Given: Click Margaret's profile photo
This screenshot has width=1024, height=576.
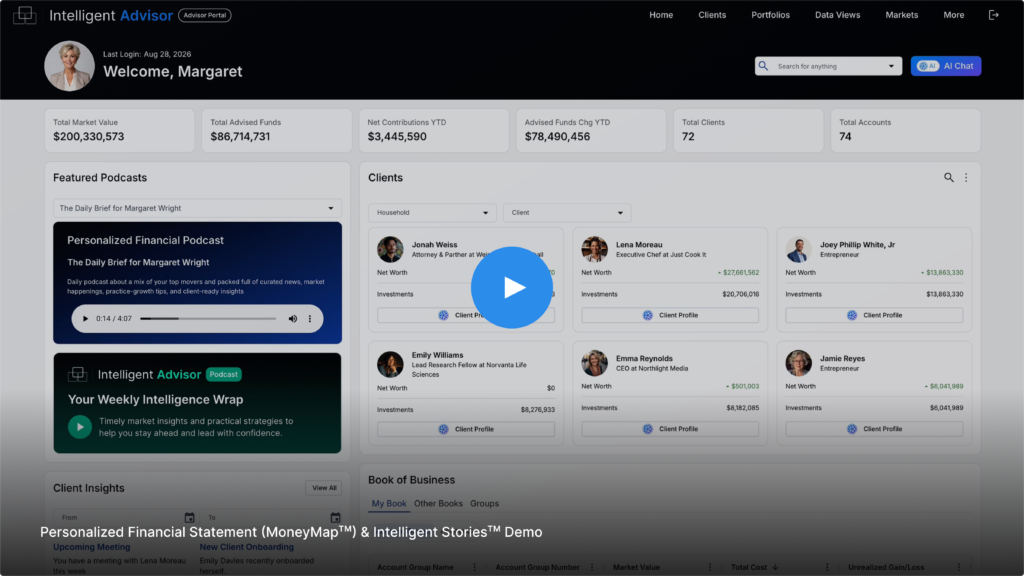Looking at the screenshot, I should (69, 66).
